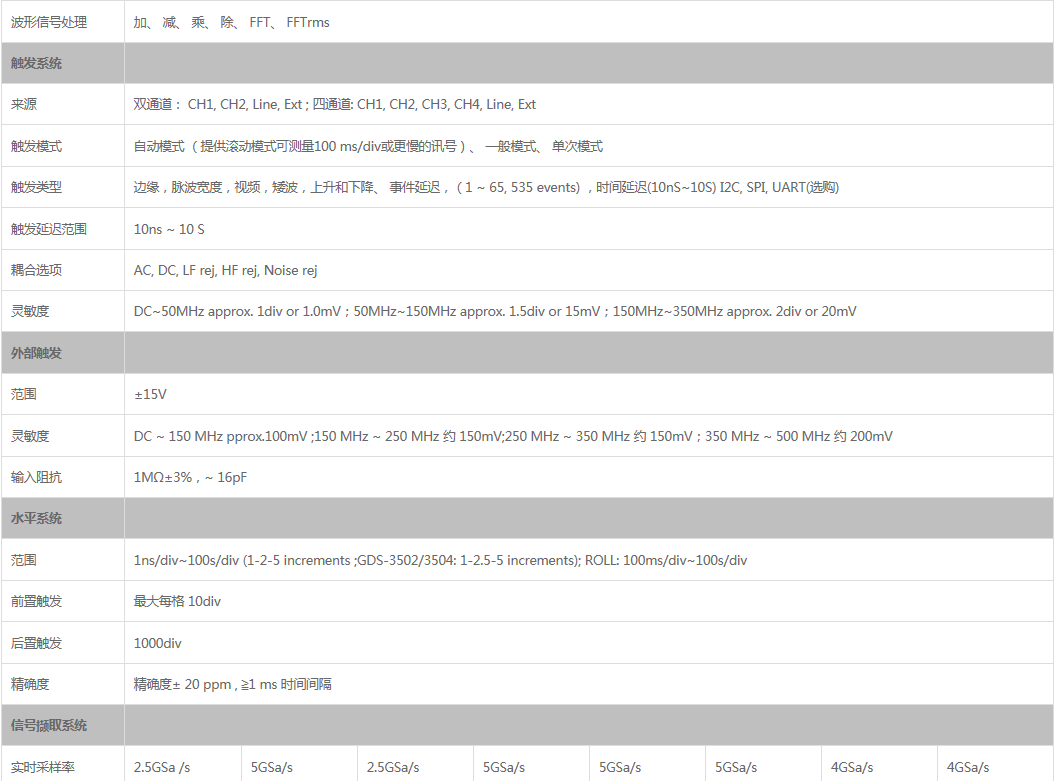Select the 1MΩ±3%, ~16pF impedance value
Image resolution: width=1054 pixels, height=781 pixels.
[190, 477]
